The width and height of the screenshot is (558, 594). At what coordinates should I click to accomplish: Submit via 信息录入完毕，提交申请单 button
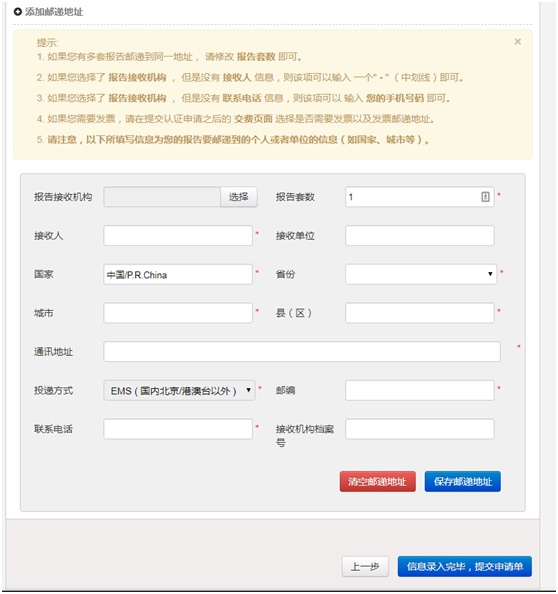[x=465, y=566]
